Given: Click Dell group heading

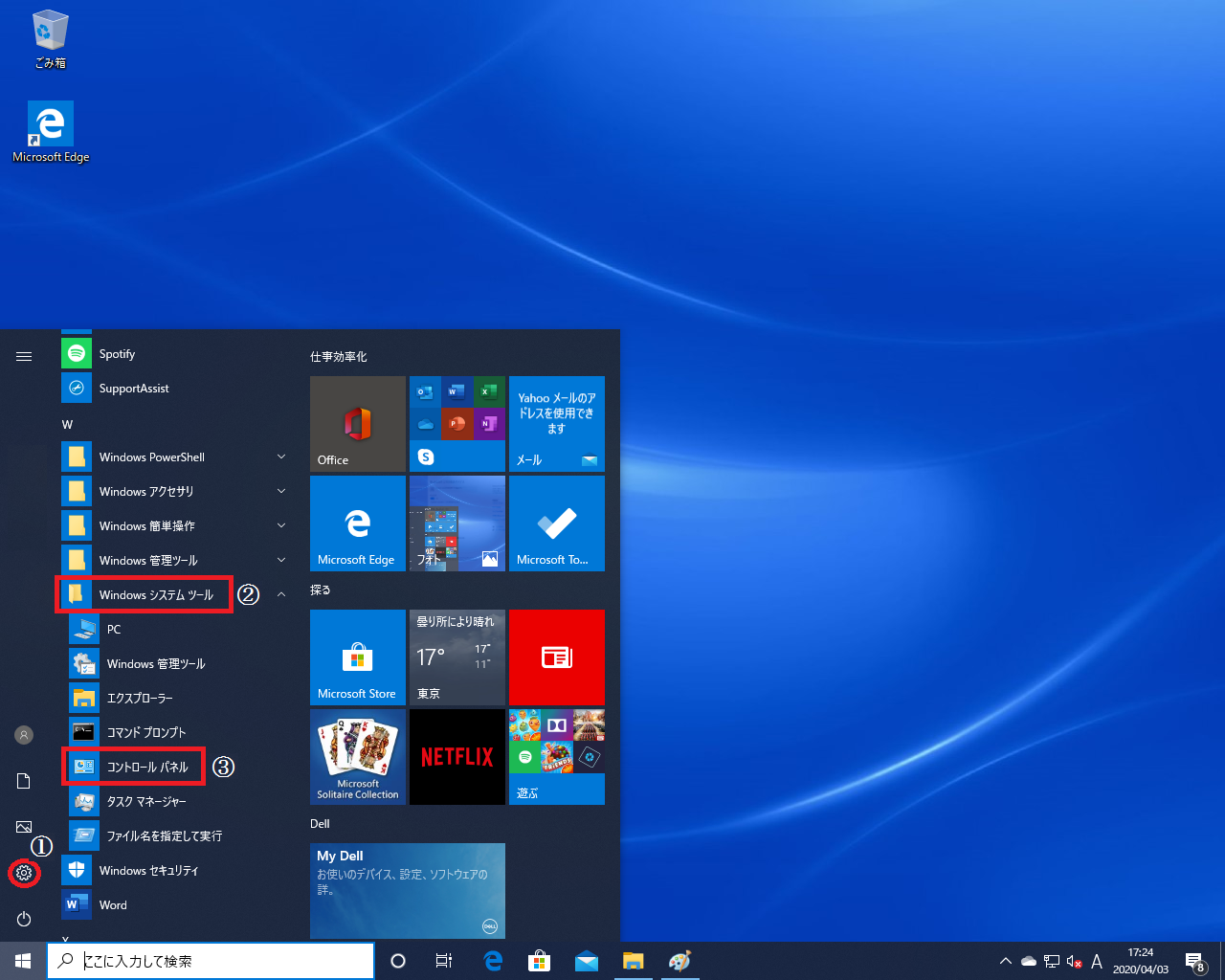Looking at the screenshot, I should tap(320, 824).
